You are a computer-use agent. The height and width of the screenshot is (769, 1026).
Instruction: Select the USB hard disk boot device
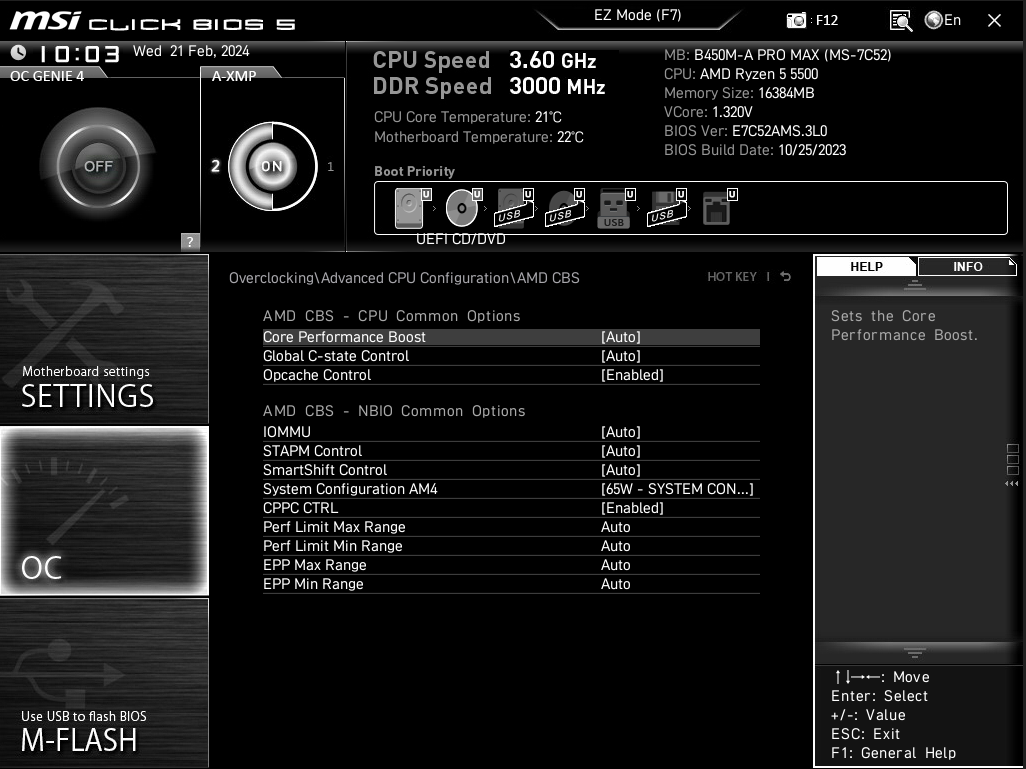coord(514,207)
